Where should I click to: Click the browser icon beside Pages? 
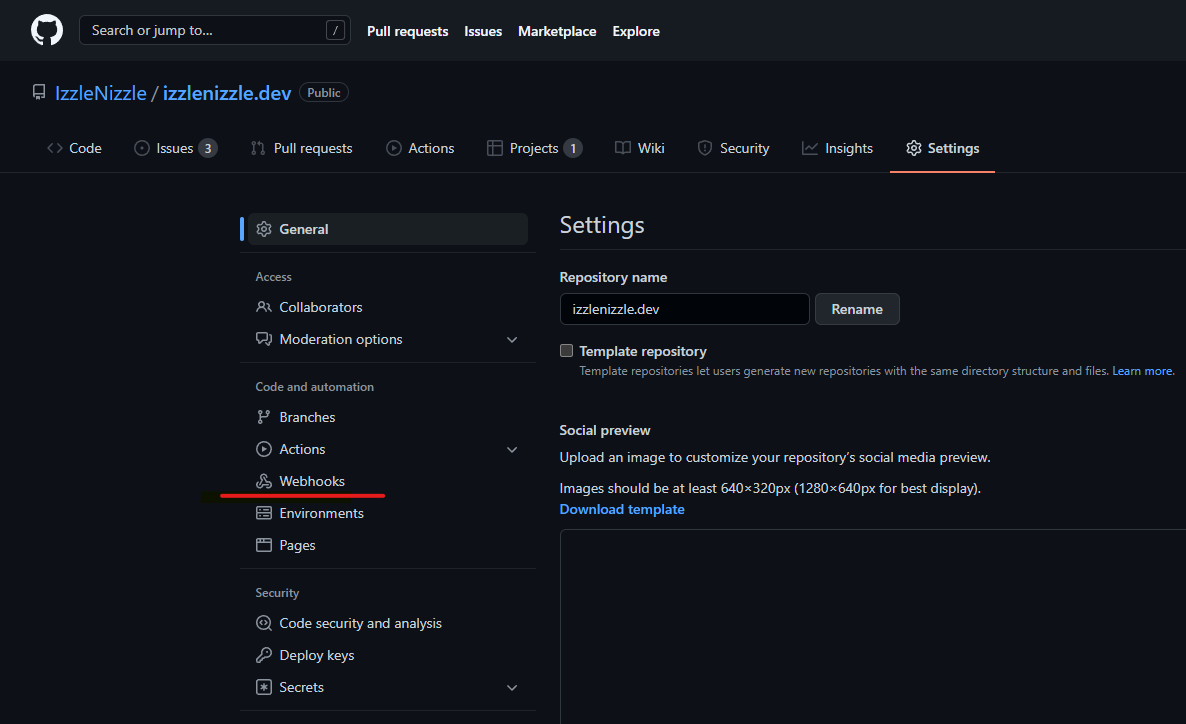(x=264, y=545)
